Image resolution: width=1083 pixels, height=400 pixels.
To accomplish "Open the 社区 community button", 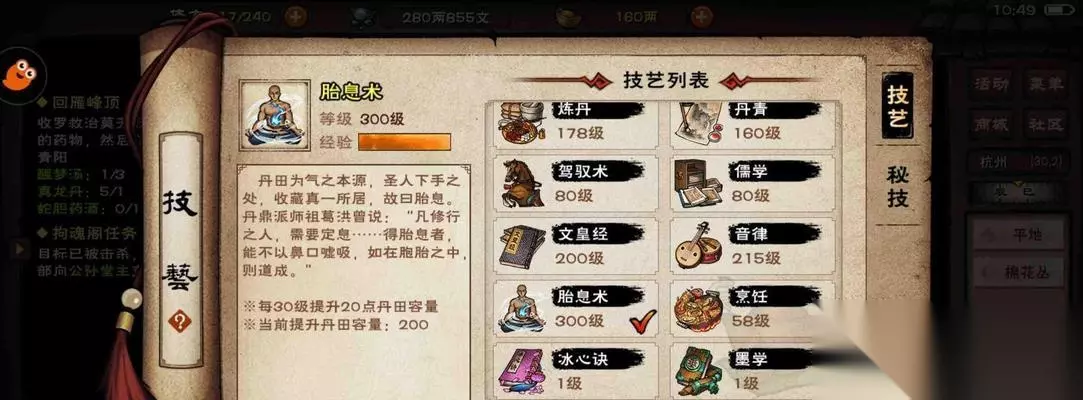I will 1045,124.
